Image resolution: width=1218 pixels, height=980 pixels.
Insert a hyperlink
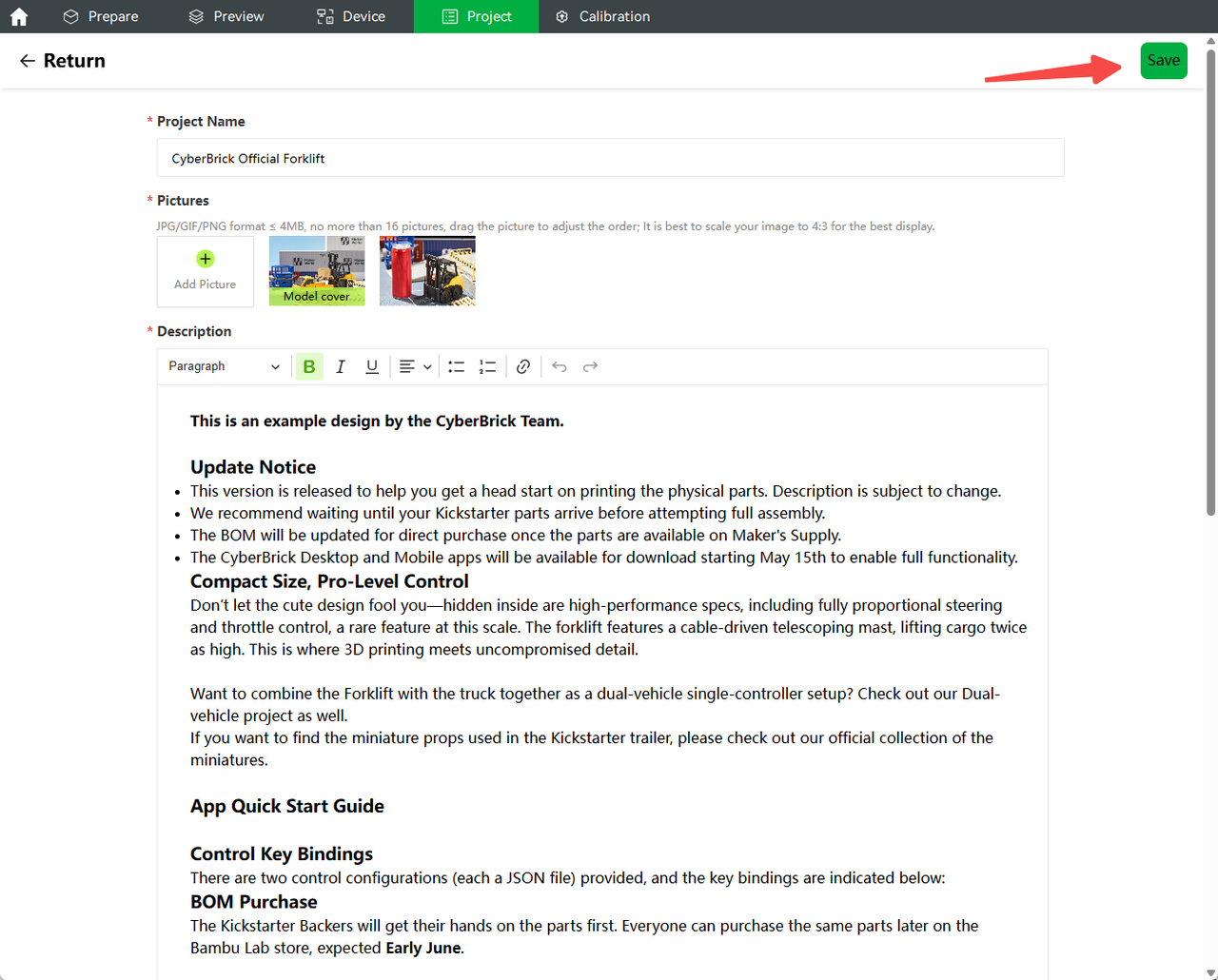click(x=523, y=366)
